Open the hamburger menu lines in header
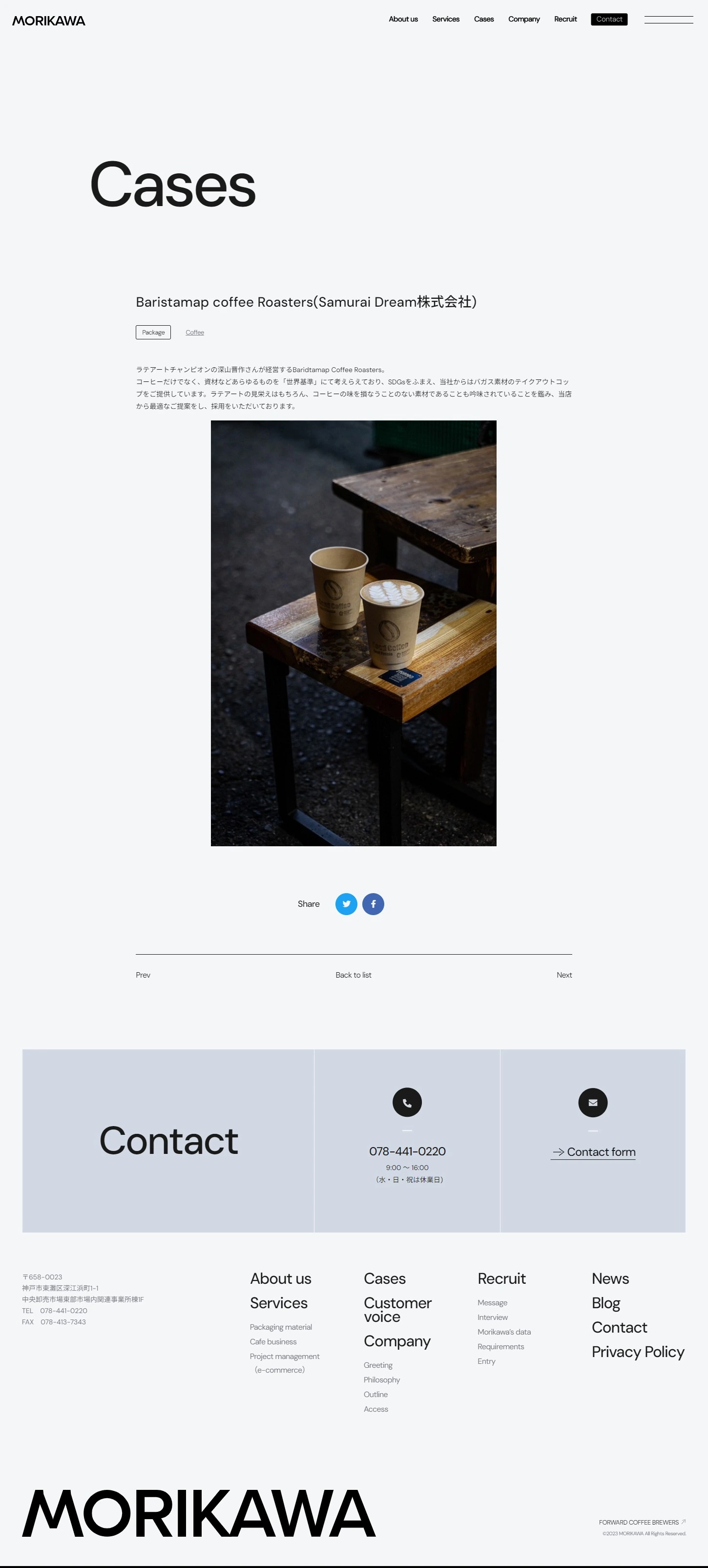Image resolution: width=708 pixels, height=1568 pixels. [668, 20]
